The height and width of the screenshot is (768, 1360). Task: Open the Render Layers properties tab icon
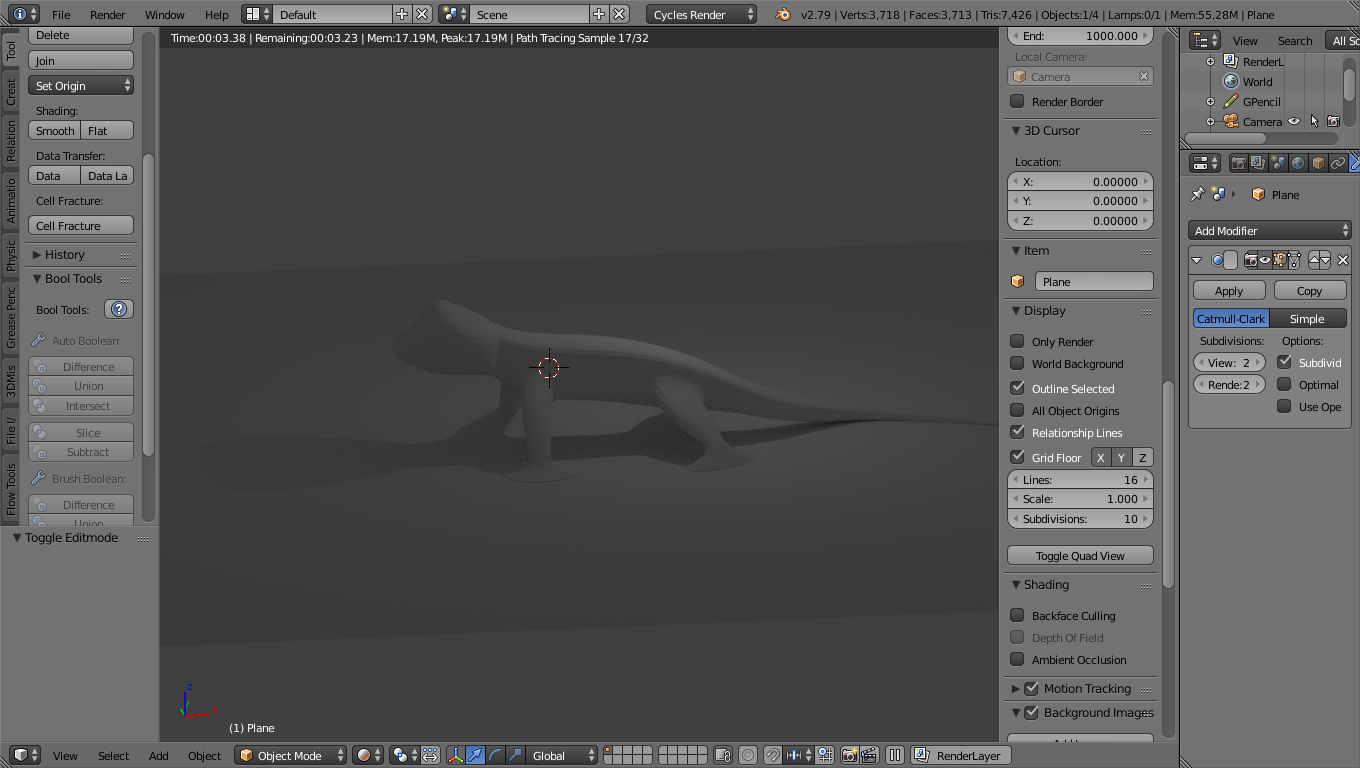pos(1258,163)
